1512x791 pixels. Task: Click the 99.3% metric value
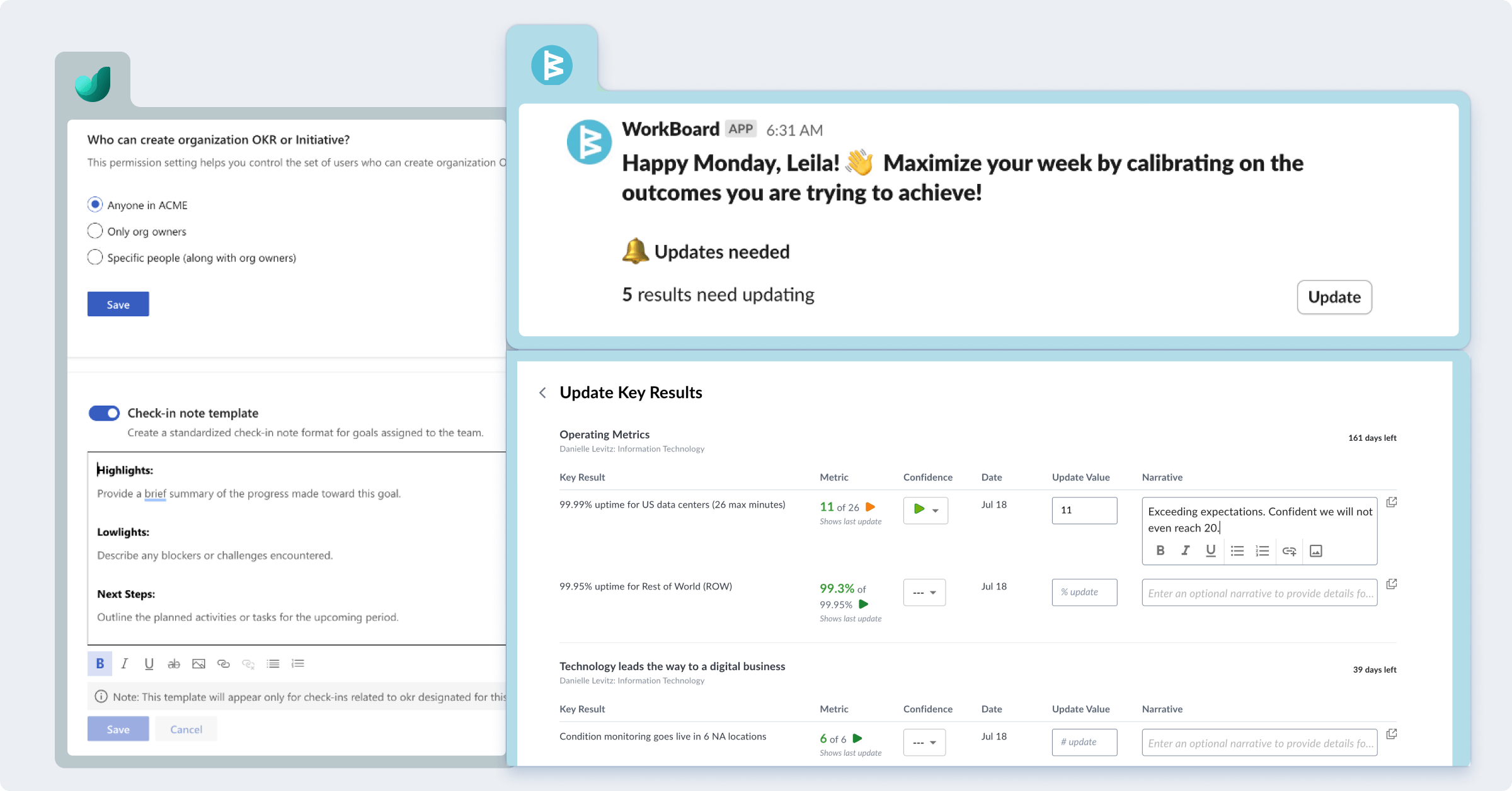tap(837, 588)
